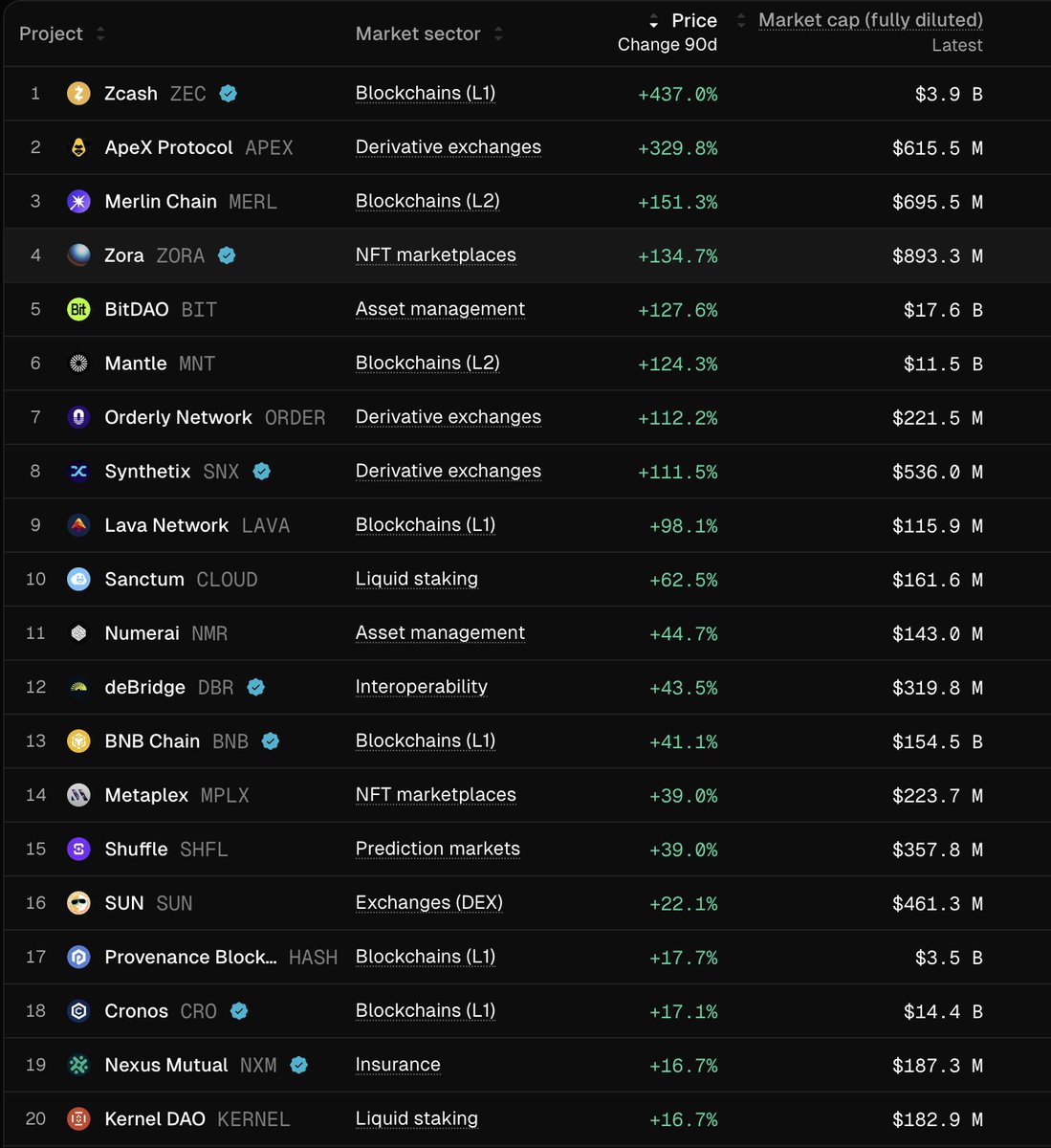The height and width of the screenshot is (1148, 1051).
Task: Open the Prediction markets sector link
Action: (x=437, y=850)
